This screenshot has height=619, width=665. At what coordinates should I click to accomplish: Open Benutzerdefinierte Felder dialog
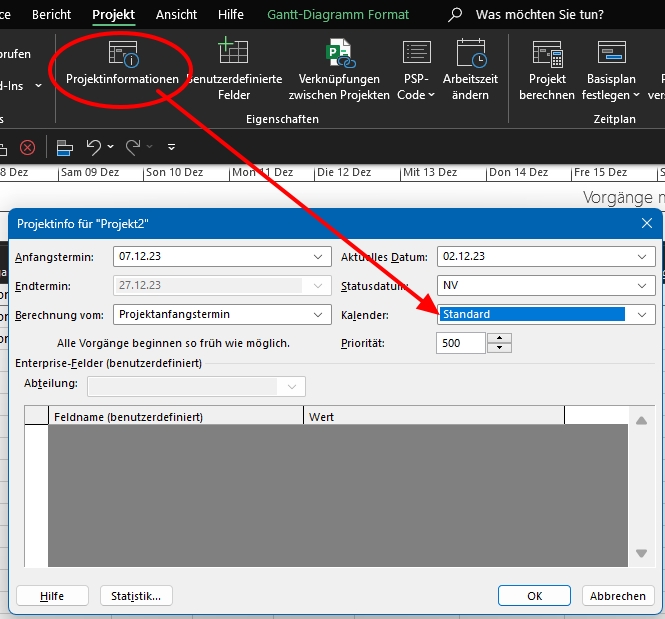point(234,69)
